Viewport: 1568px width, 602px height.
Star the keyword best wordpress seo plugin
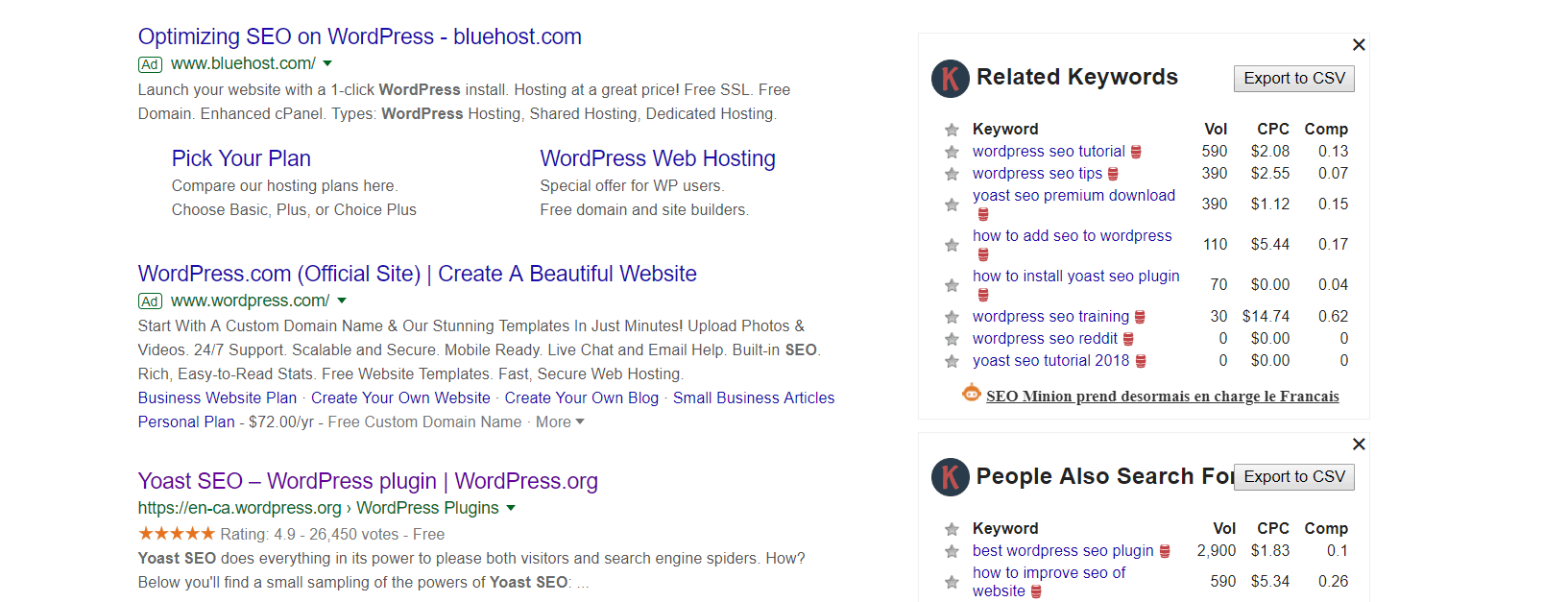pyautogui.click(x=952, y=550)
